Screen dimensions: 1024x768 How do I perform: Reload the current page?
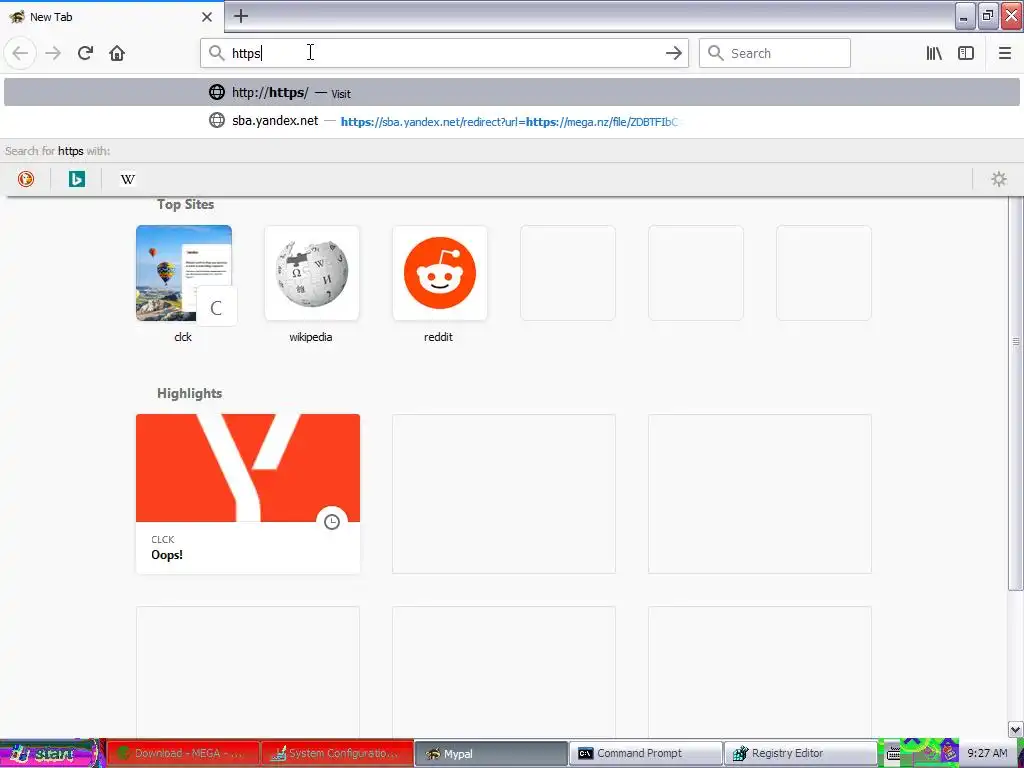tap(85, 53)
